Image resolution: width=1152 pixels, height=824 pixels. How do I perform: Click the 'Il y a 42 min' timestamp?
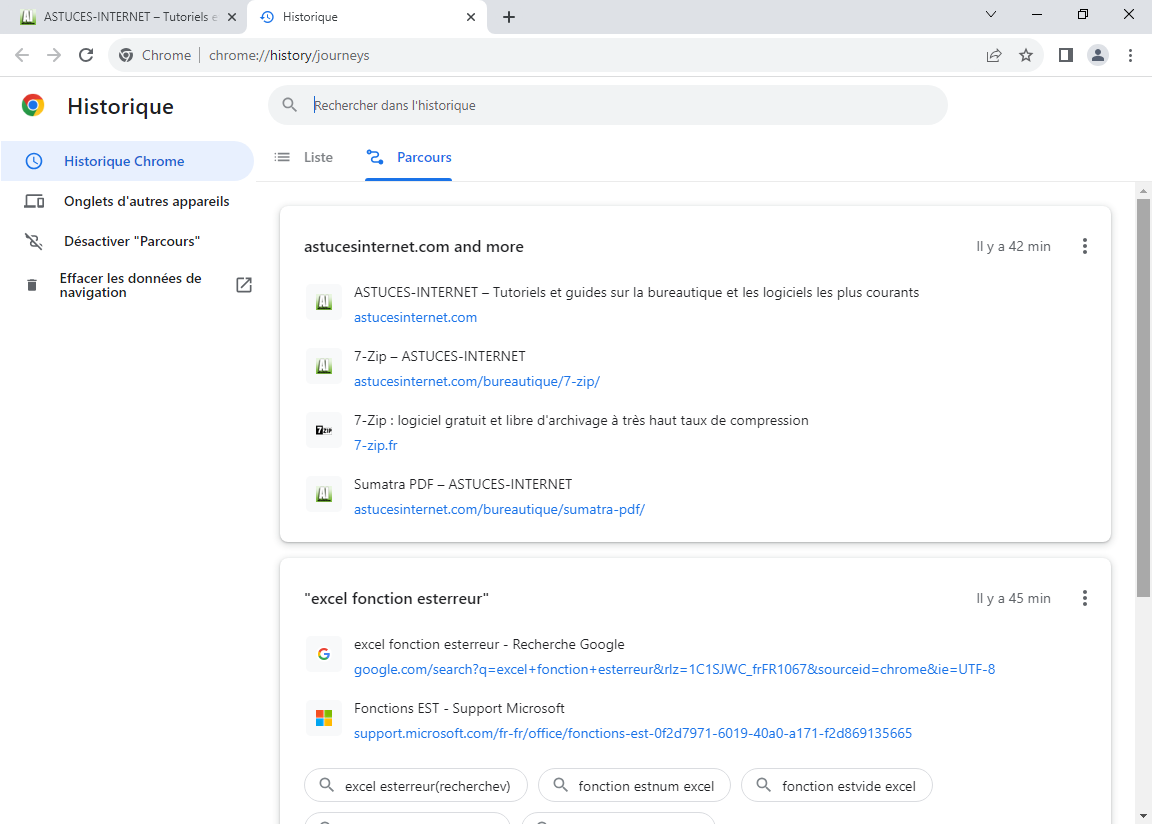1013,246
